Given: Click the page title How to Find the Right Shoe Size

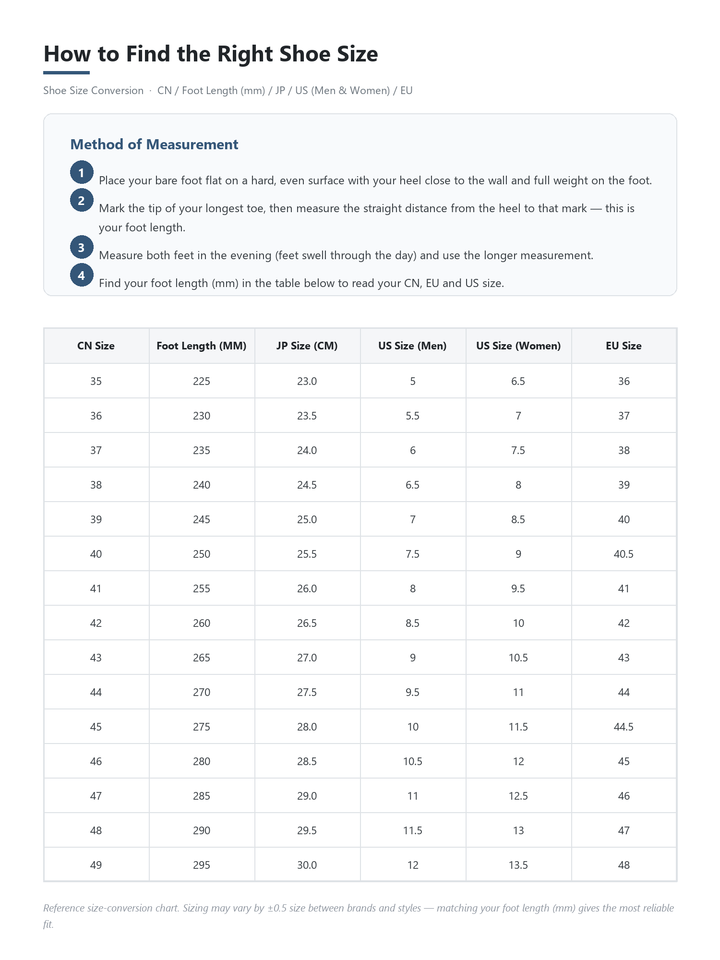Looking at the screenshot, I should [x=211, y=54].
